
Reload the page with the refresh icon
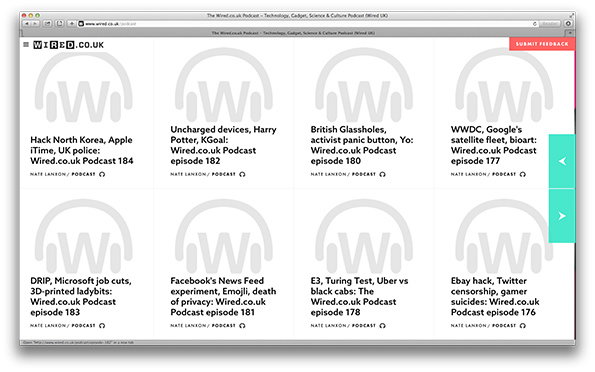pos(535,24)
